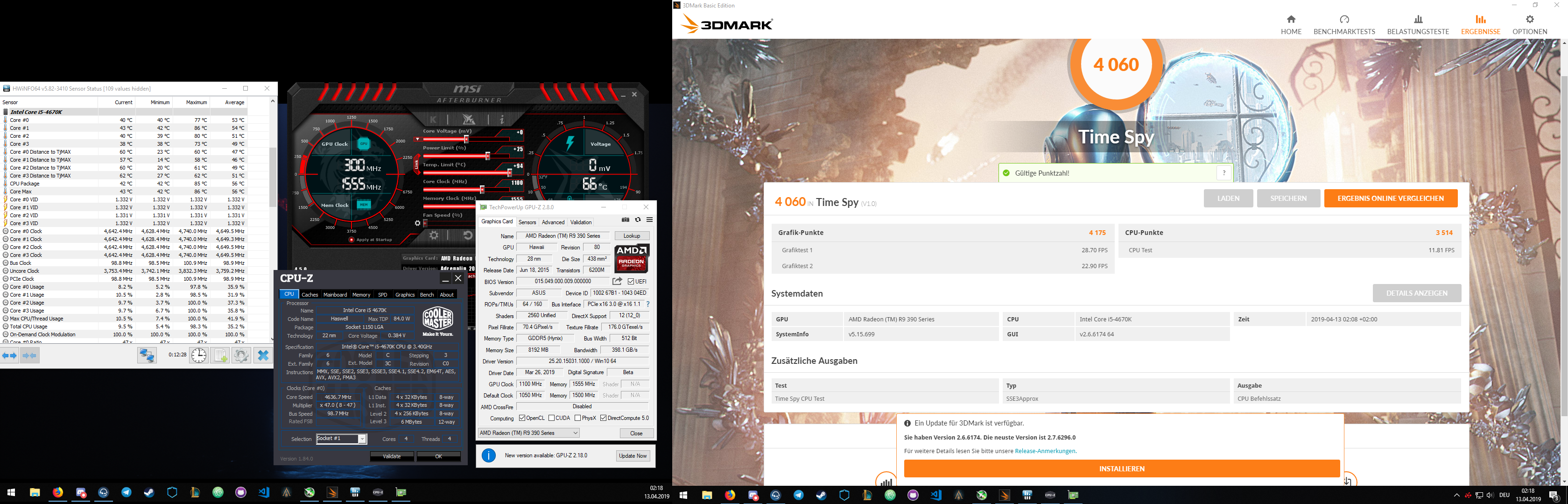Click the Power Limit slider handle in Afterburner

tap(487, 156)
